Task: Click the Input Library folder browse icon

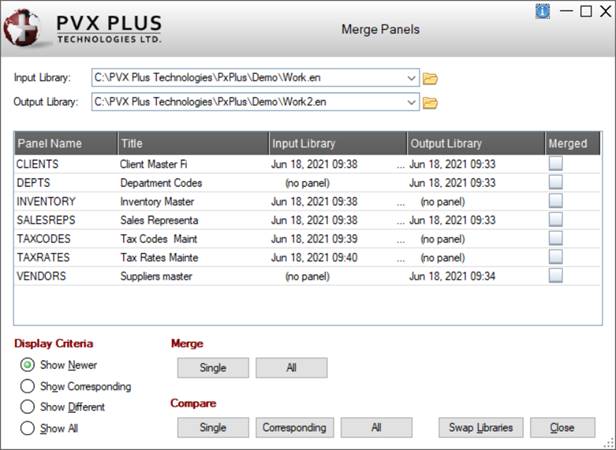Action: pos(431,78)
